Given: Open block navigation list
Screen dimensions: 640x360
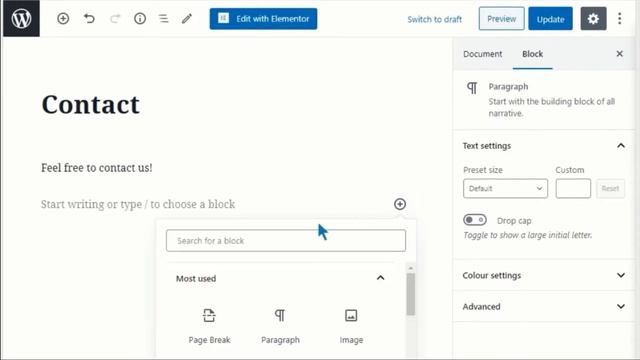Looking at the screenshot, I should 164,18.
